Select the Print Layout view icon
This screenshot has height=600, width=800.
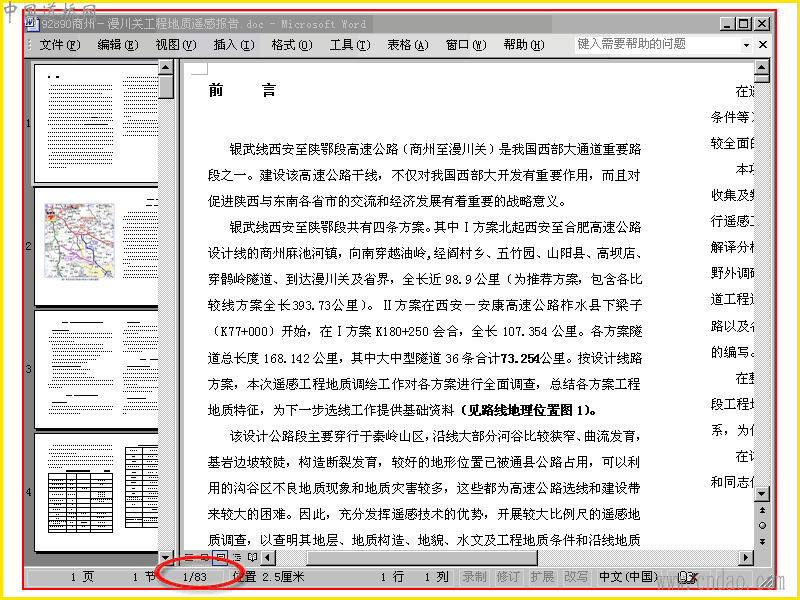point(220,557)
